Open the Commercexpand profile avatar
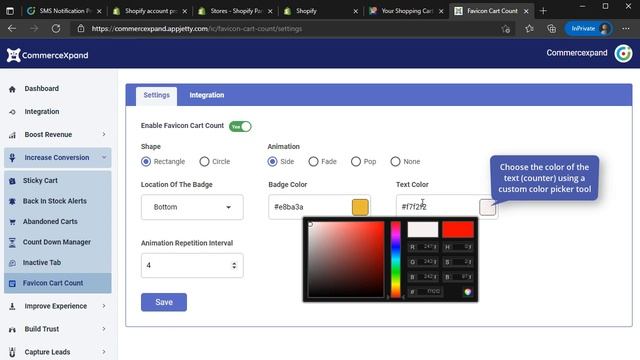The image size is (640, 360). 623,53
